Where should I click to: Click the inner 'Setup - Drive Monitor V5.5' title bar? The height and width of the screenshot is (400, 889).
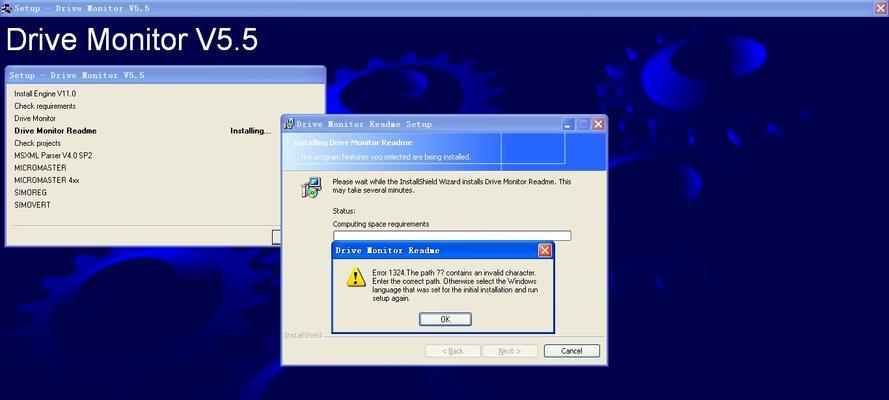pos(166,75)
